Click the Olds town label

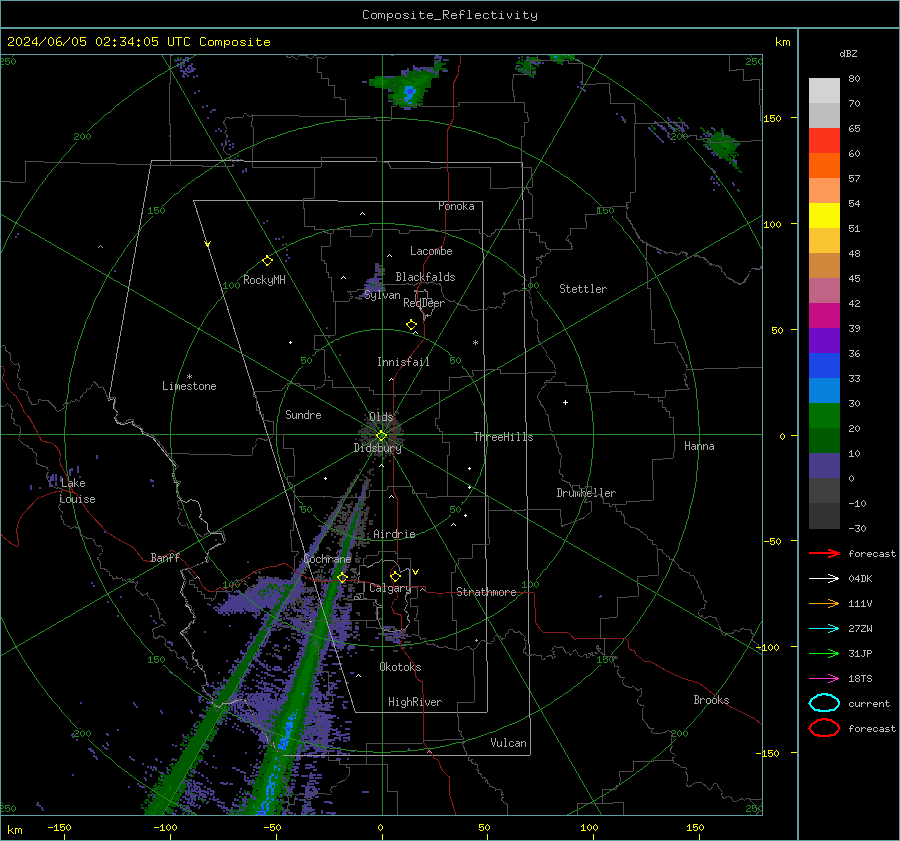(x=381, y=417)
